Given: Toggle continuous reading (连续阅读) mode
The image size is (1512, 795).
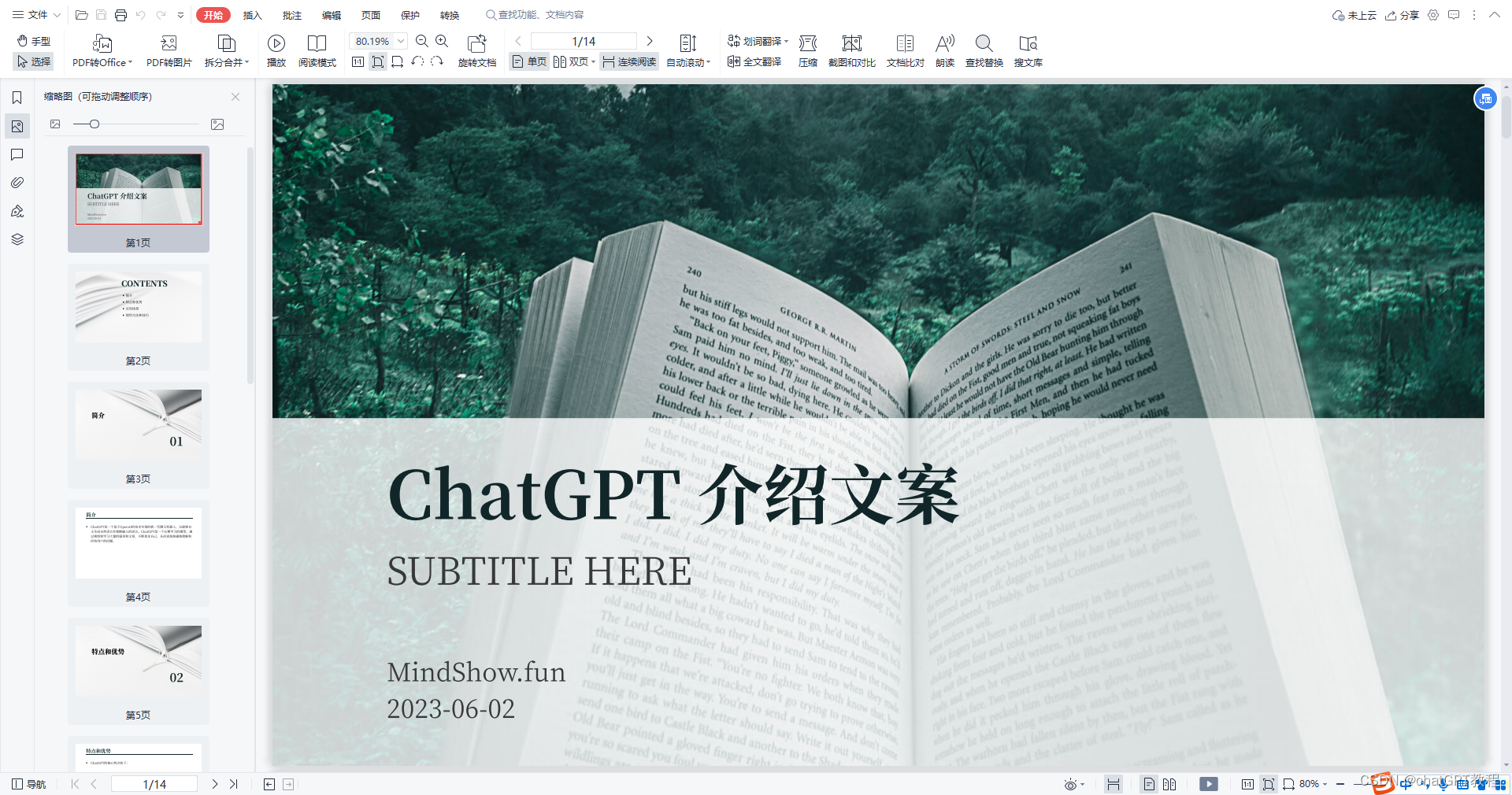Looking at the screenshot, I should (x=629, y=61).
